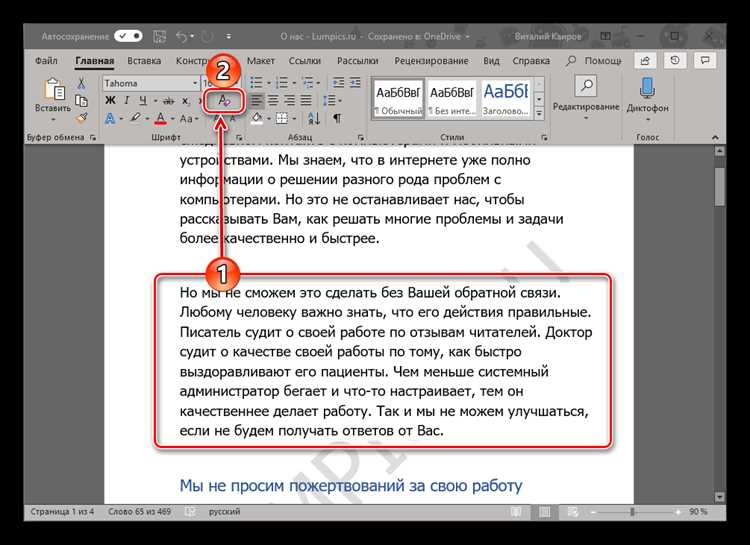The width and height of the screenshot is (750, 545).
Task: Click the Undo arrow icon
Action: [182, 36]
